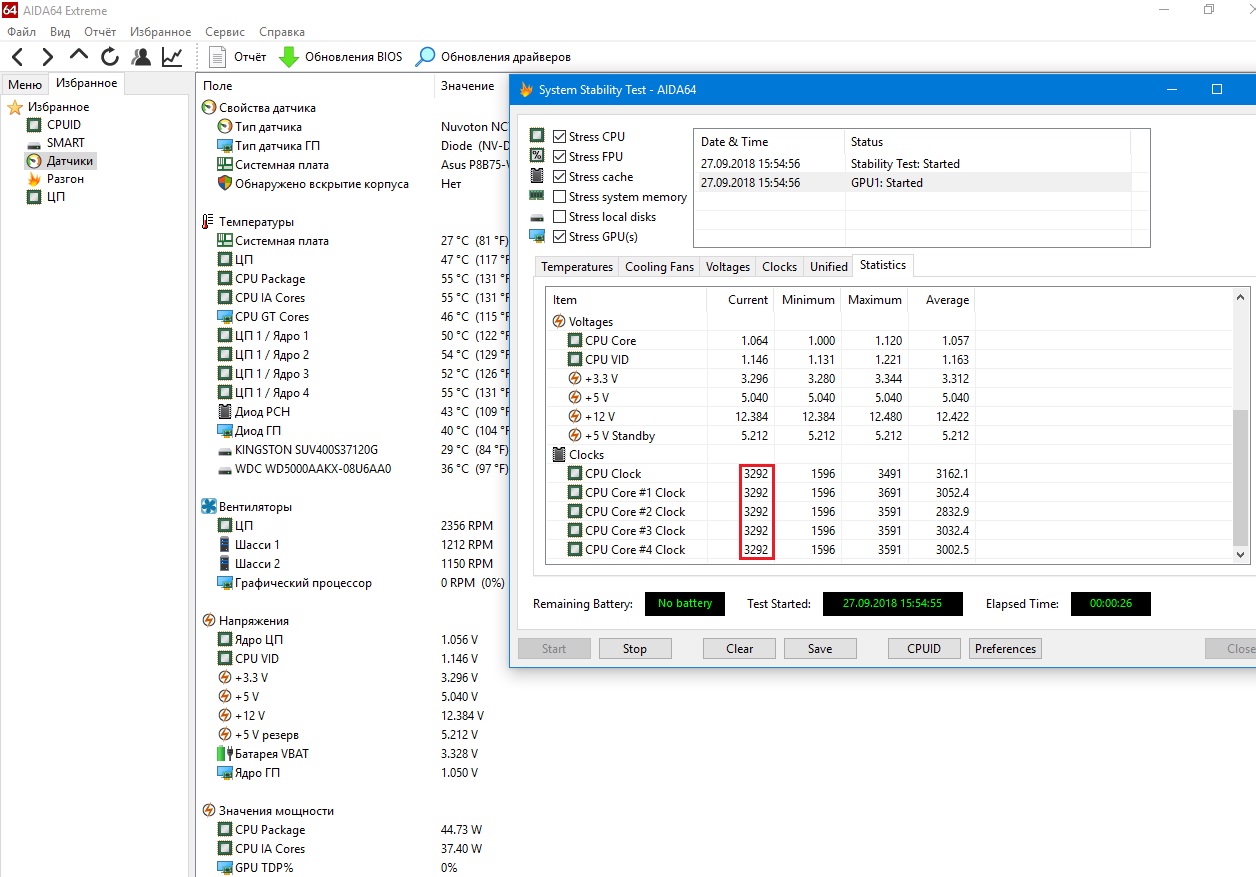1256x877 pixels.
Task: Click the Statistics scrollbar down arrow
Action: click(1241, 554)
